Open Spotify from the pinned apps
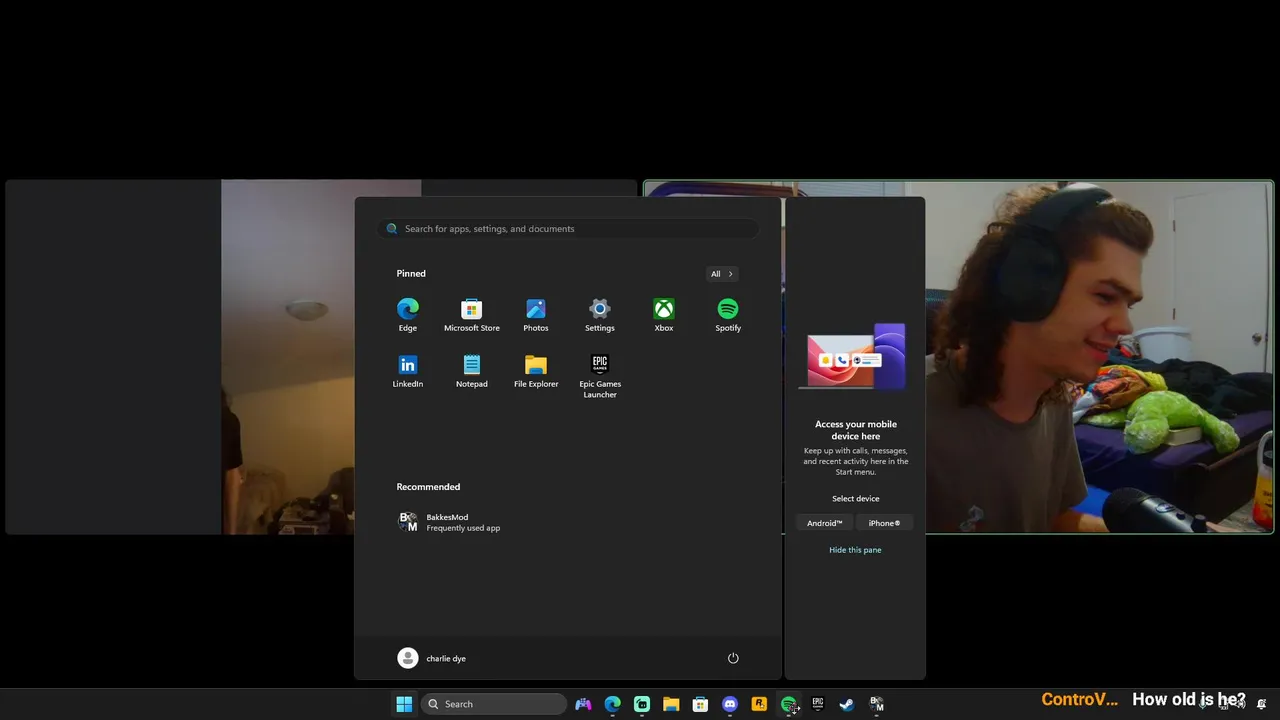Viewport: 1280px width, 720px height. (x=728, y=315)
